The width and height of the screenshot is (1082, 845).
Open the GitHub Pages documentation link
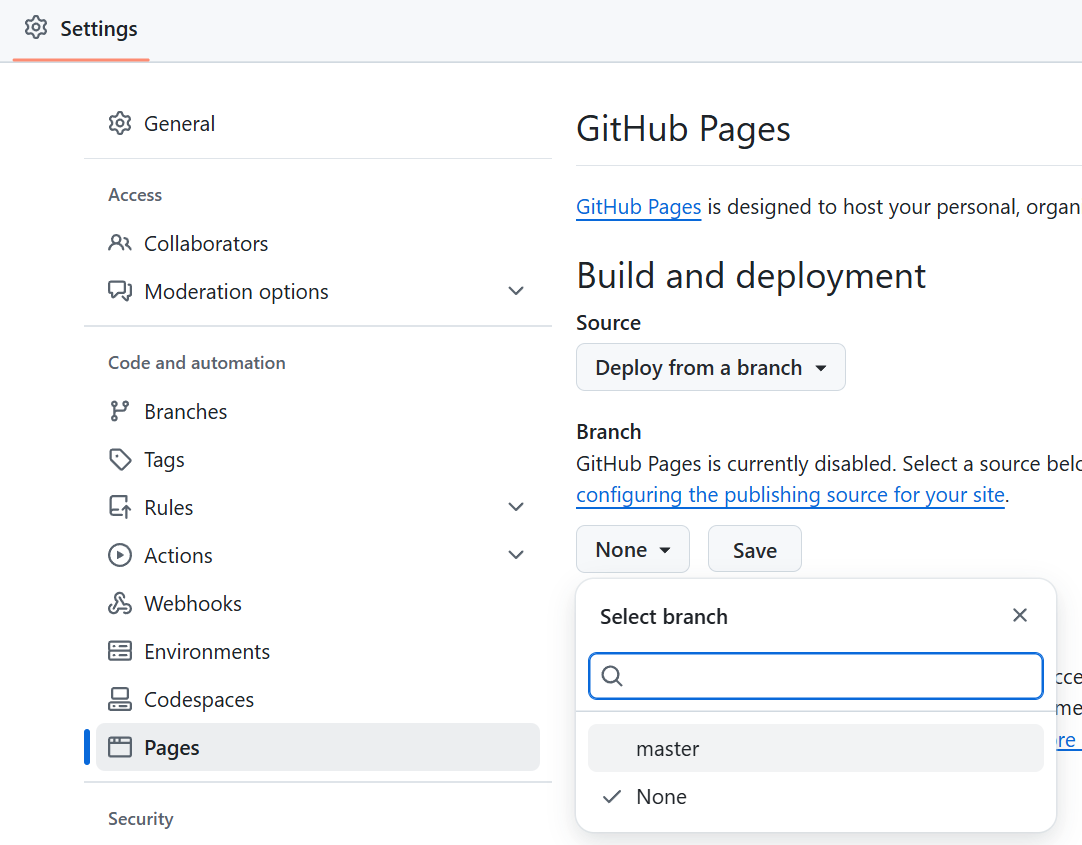pyautogui.click(x=638, y=207)
